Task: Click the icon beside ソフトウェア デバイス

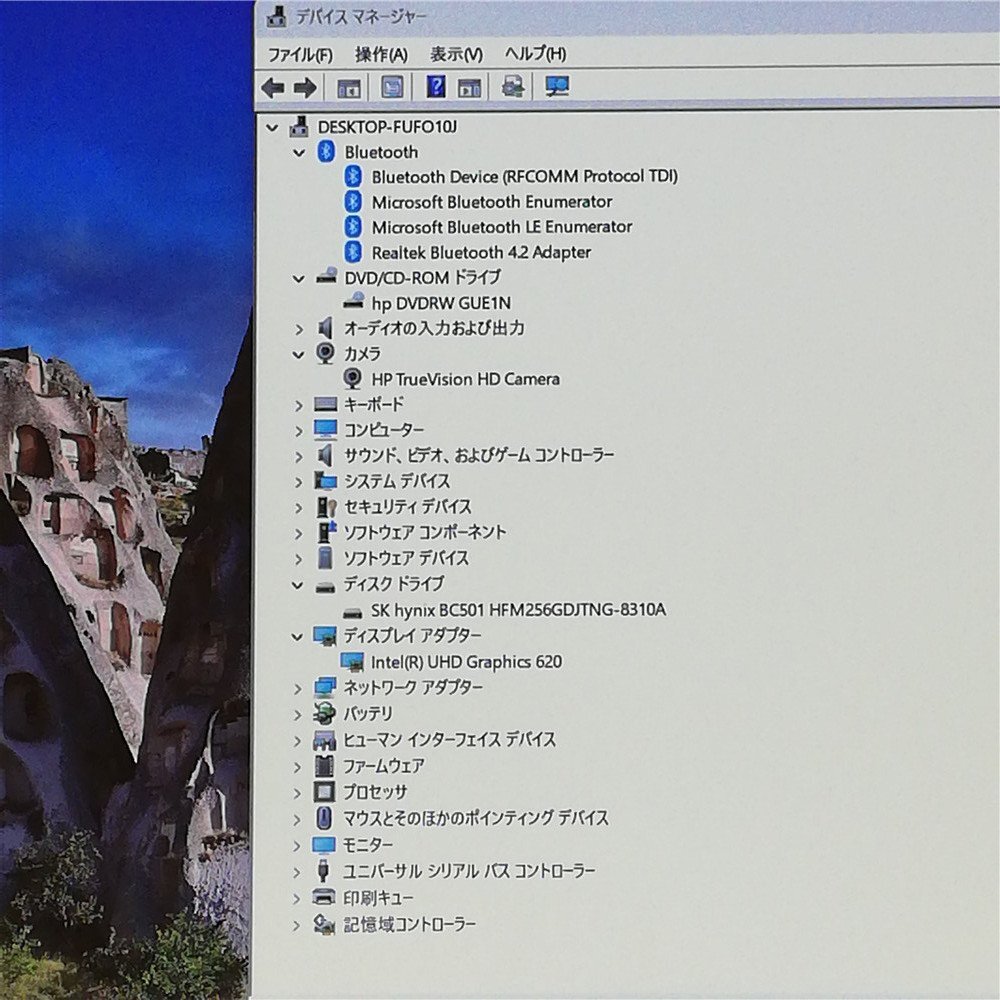Action: coord(325,559)
